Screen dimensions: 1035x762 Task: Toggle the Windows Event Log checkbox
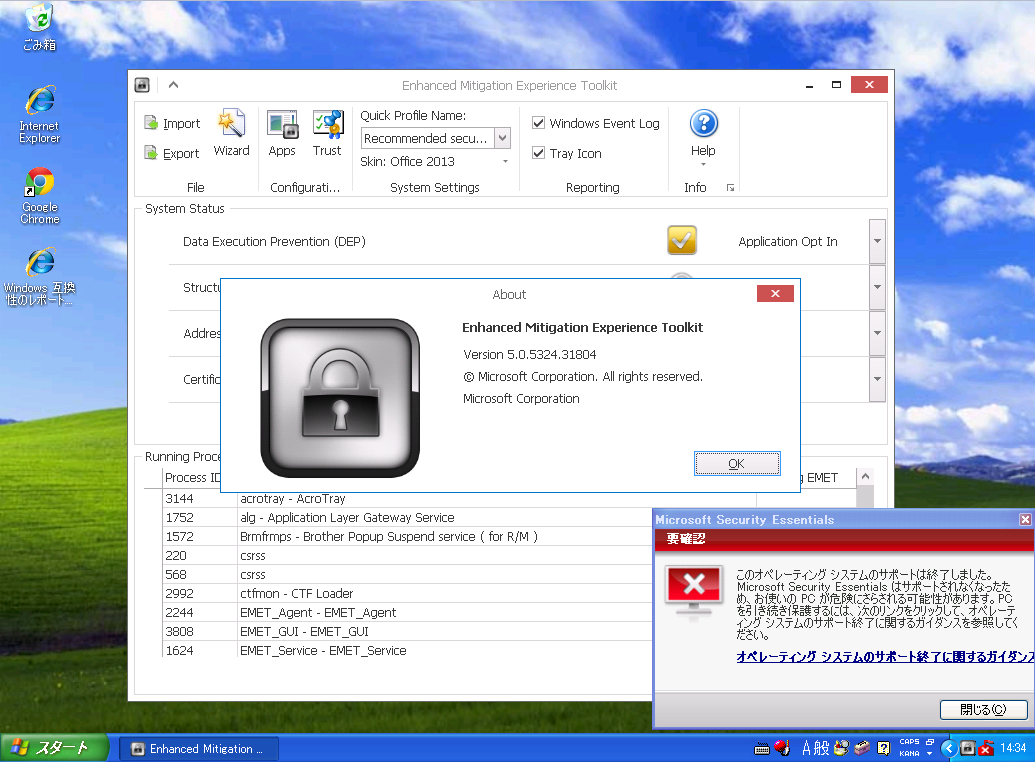(539, 123)
